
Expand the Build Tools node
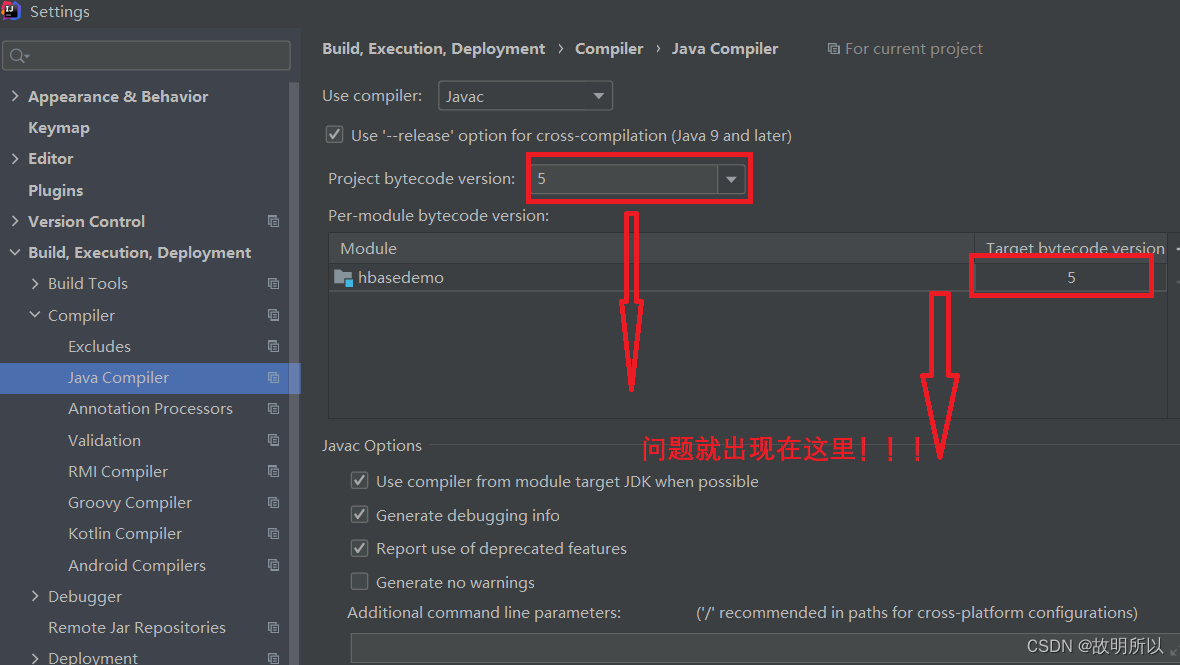point(35,284)
